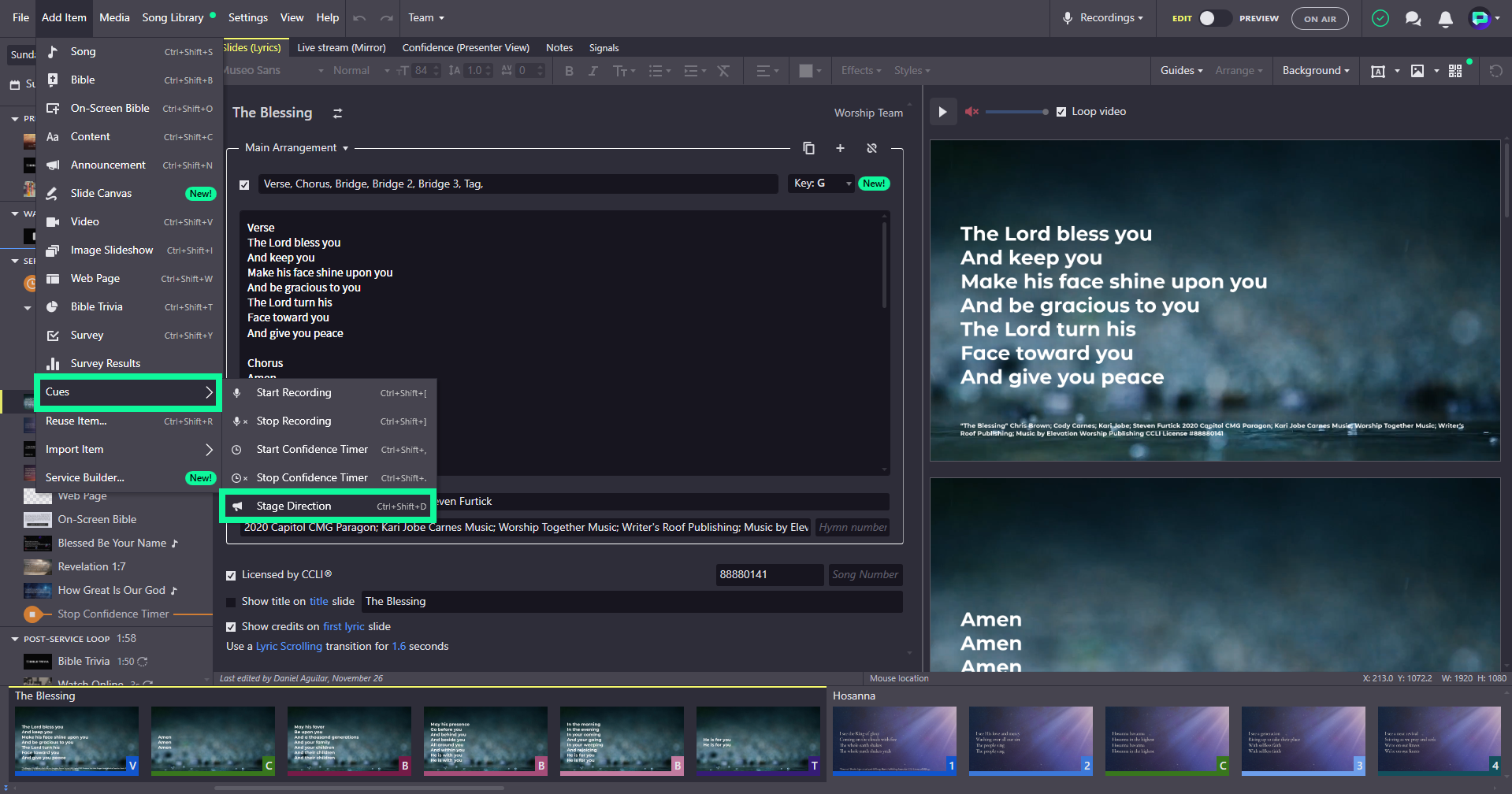Click the QR code icon in toolbar
Image resolution: width=1512 pixels, height=794 pixels.
(x=1455, y=71)
